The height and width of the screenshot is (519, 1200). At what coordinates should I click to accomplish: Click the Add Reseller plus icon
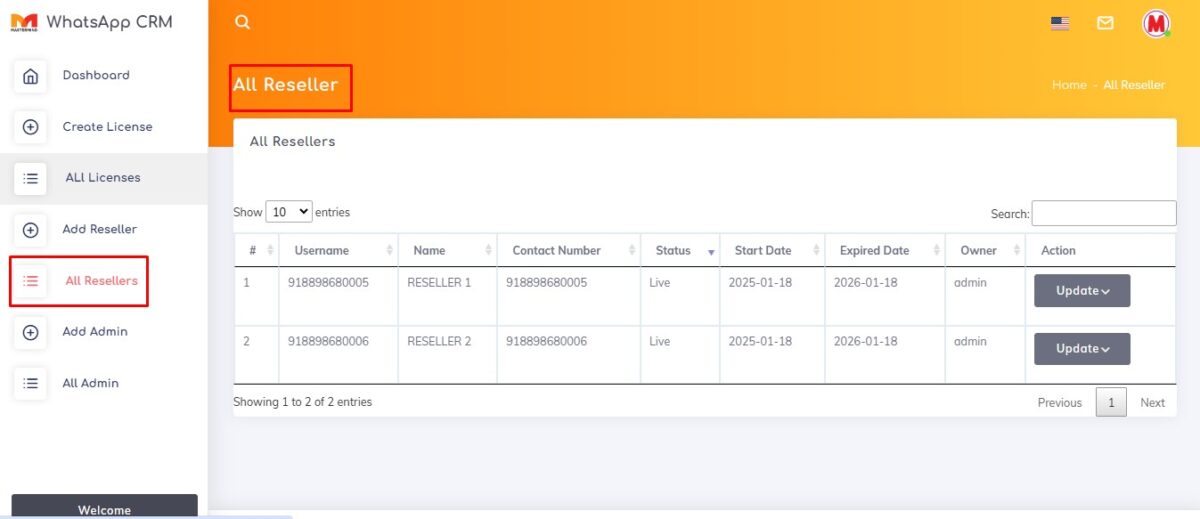[x=31, y=230]
